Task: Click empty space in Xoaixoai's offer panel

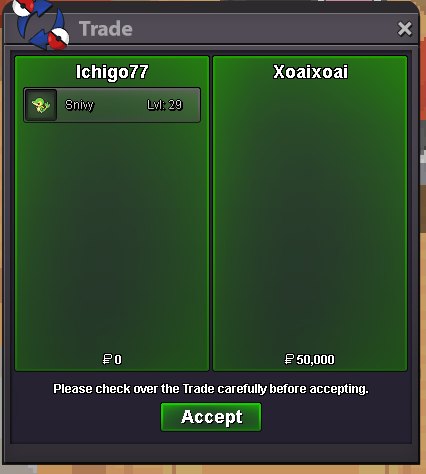Action: tap(310, 217)
